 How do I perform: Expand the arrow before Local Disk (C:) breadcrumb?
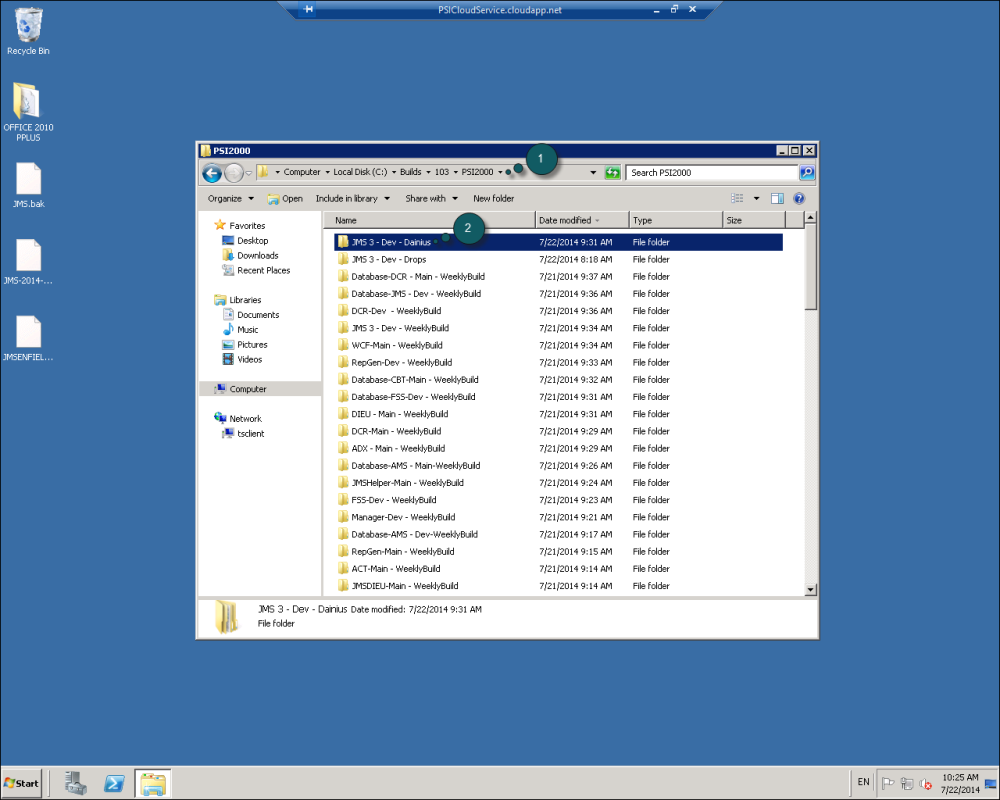click(x=327, y=172)
